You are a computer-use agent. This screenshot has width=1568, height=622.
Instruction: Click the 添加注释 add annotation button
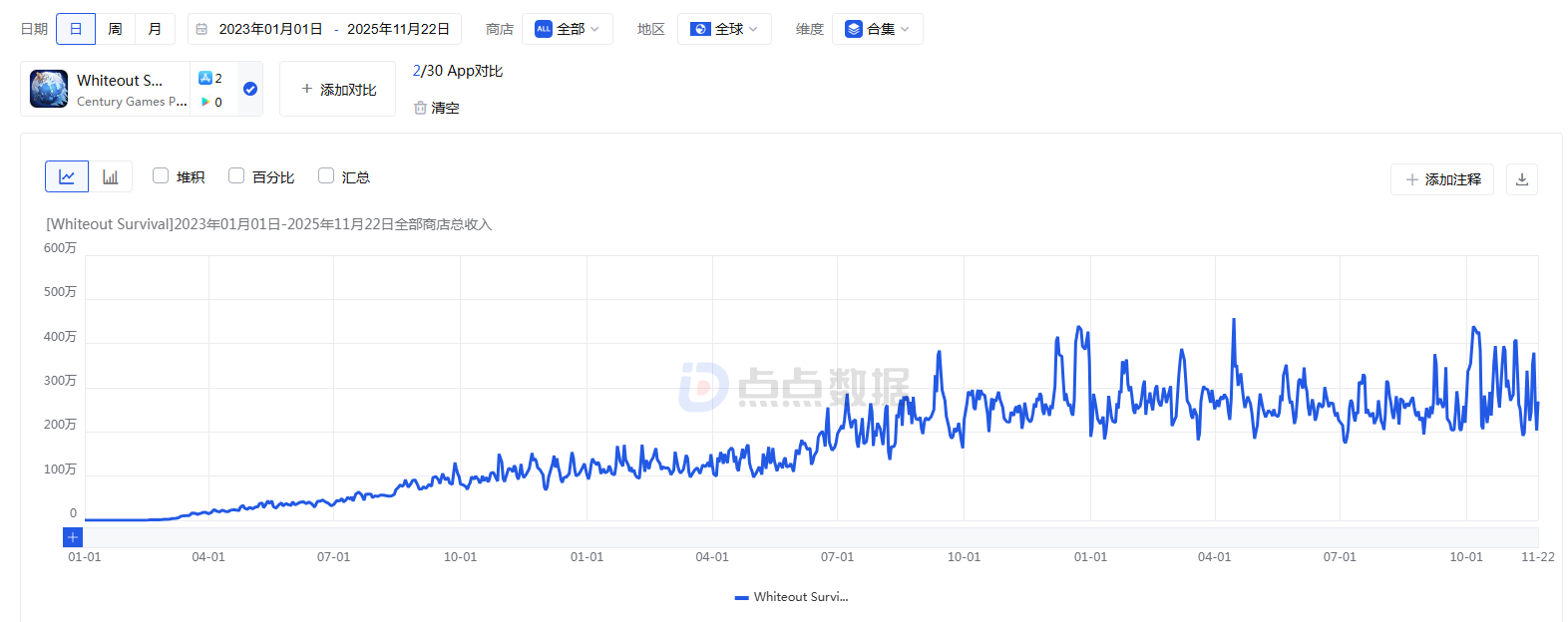[1441, 179]
